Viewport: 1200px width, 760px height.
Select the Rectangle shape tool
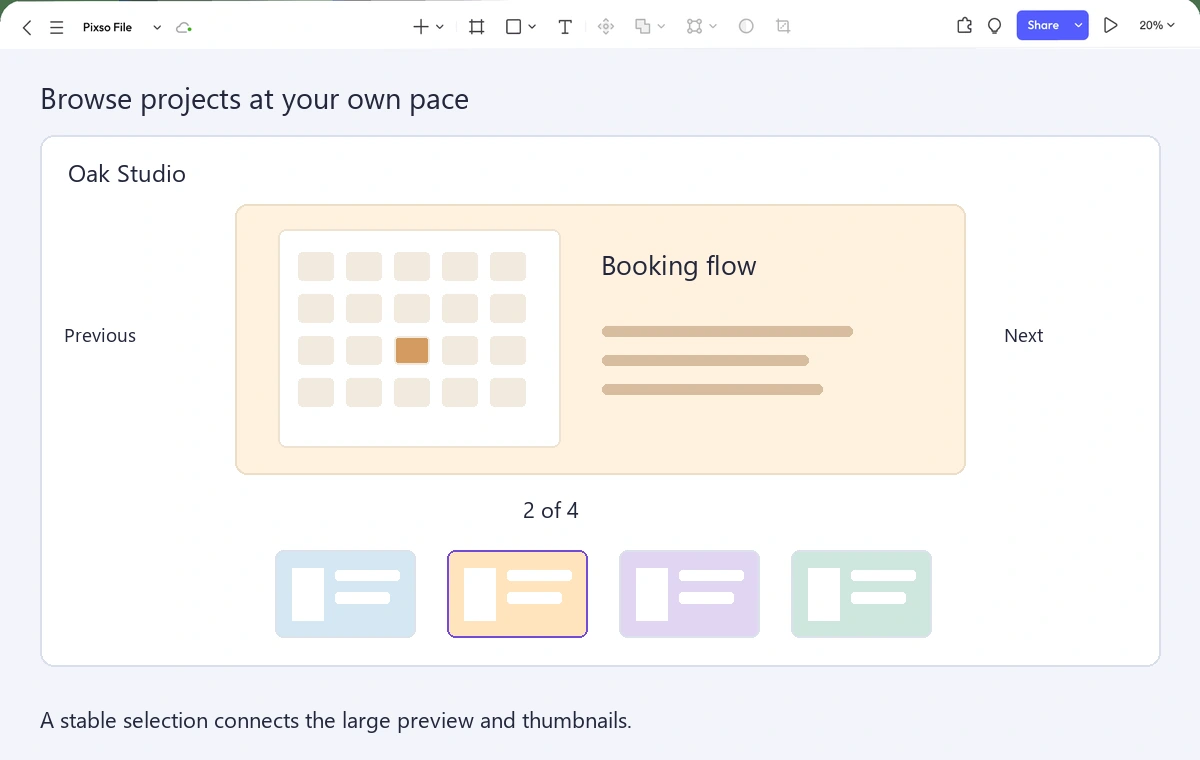click(x=513, y=27)
